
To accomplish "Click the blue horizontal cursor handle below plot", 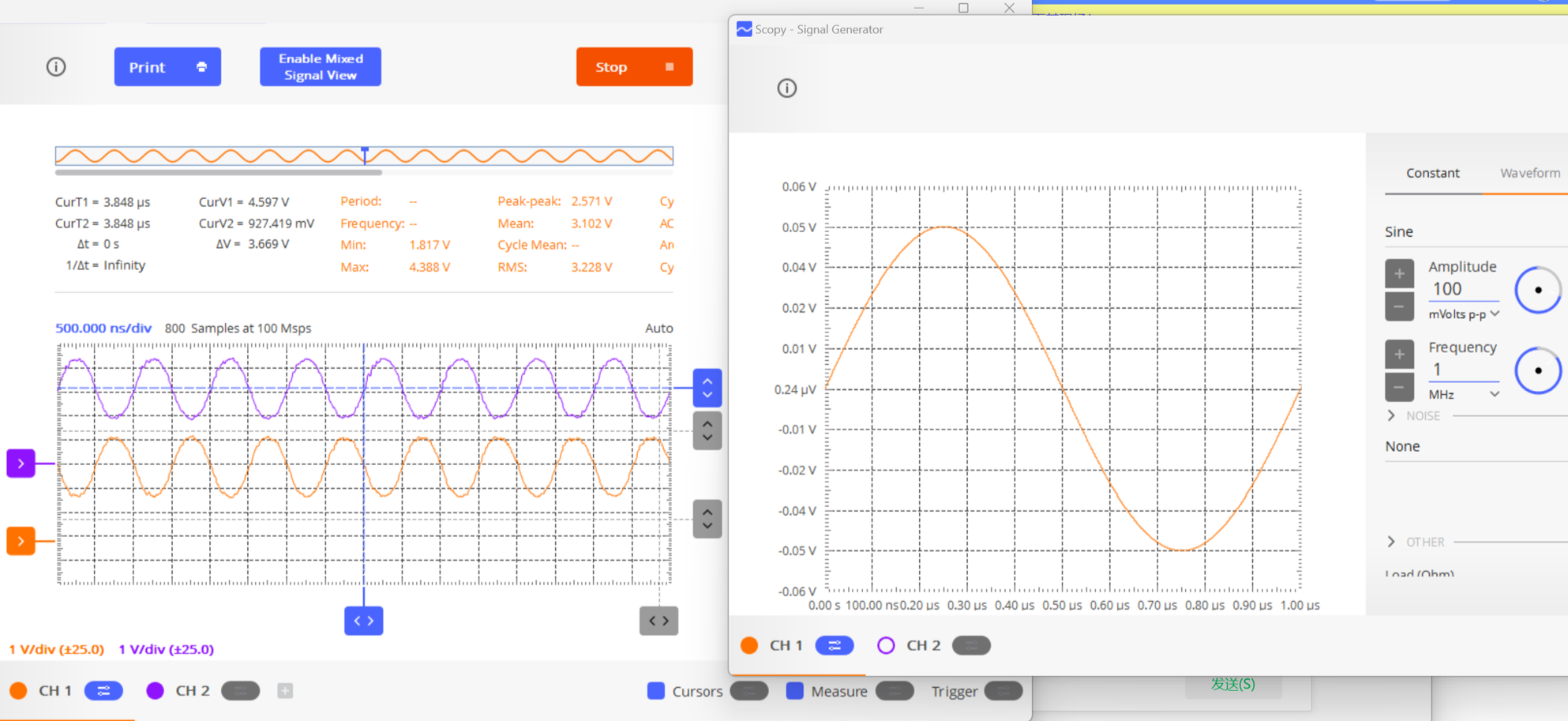I will tap(364, 621).
